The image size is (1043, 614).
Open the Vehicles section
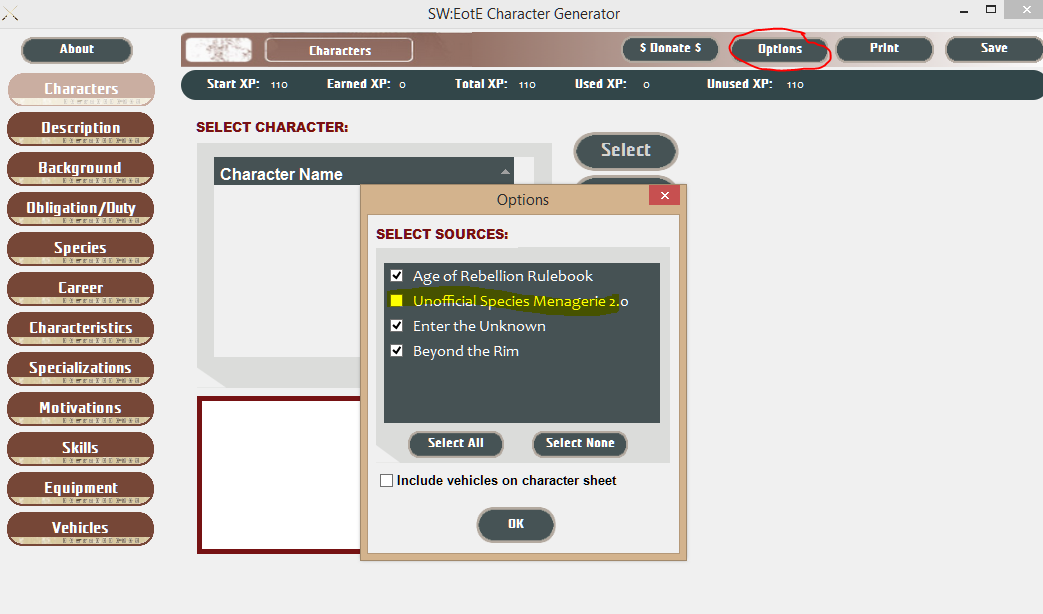(x=80, y=528)
